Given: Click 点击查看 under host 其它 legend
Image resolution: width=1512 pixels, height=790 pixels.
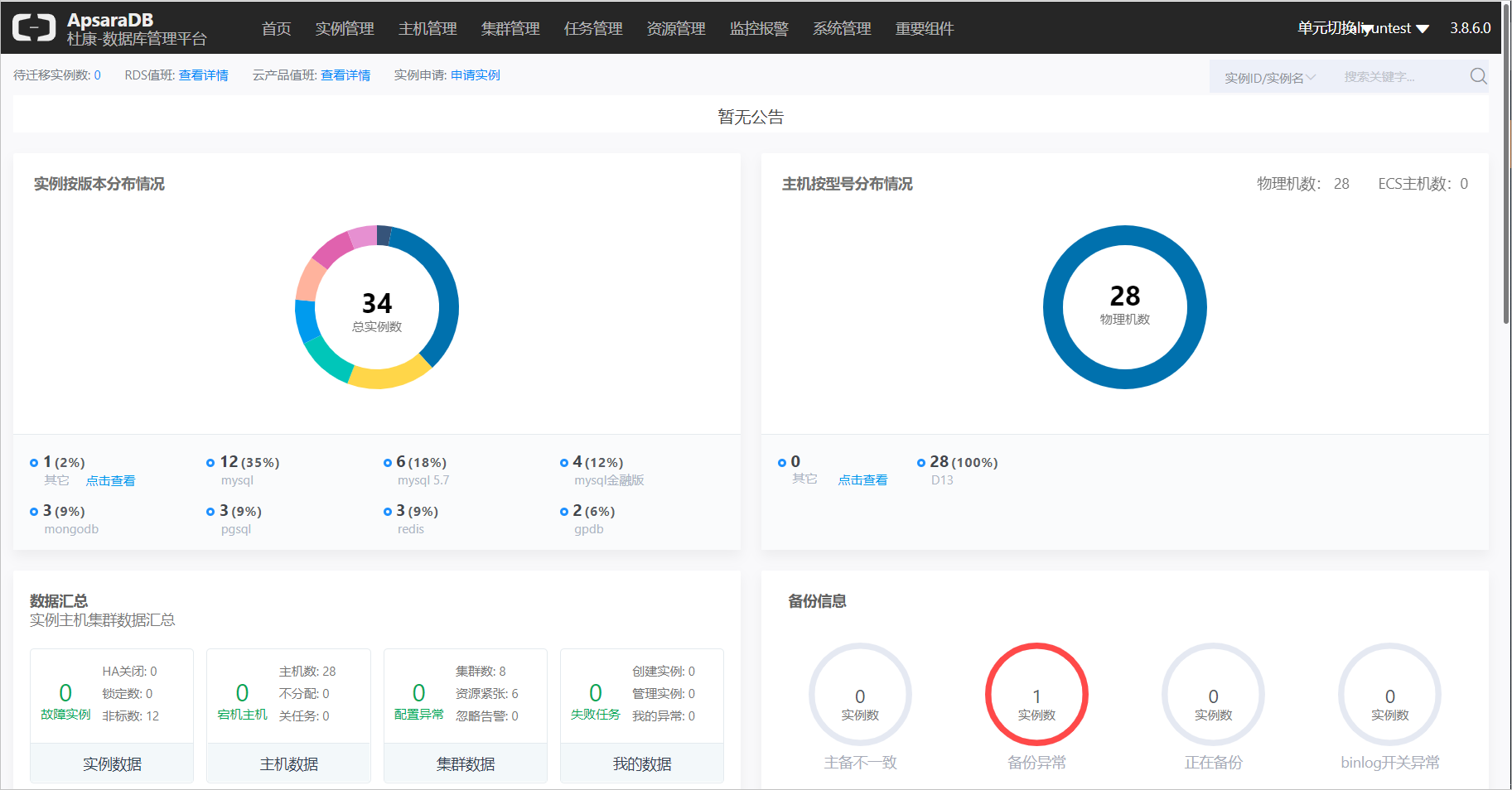Looking at the screenshot, I should pos(862,480).
